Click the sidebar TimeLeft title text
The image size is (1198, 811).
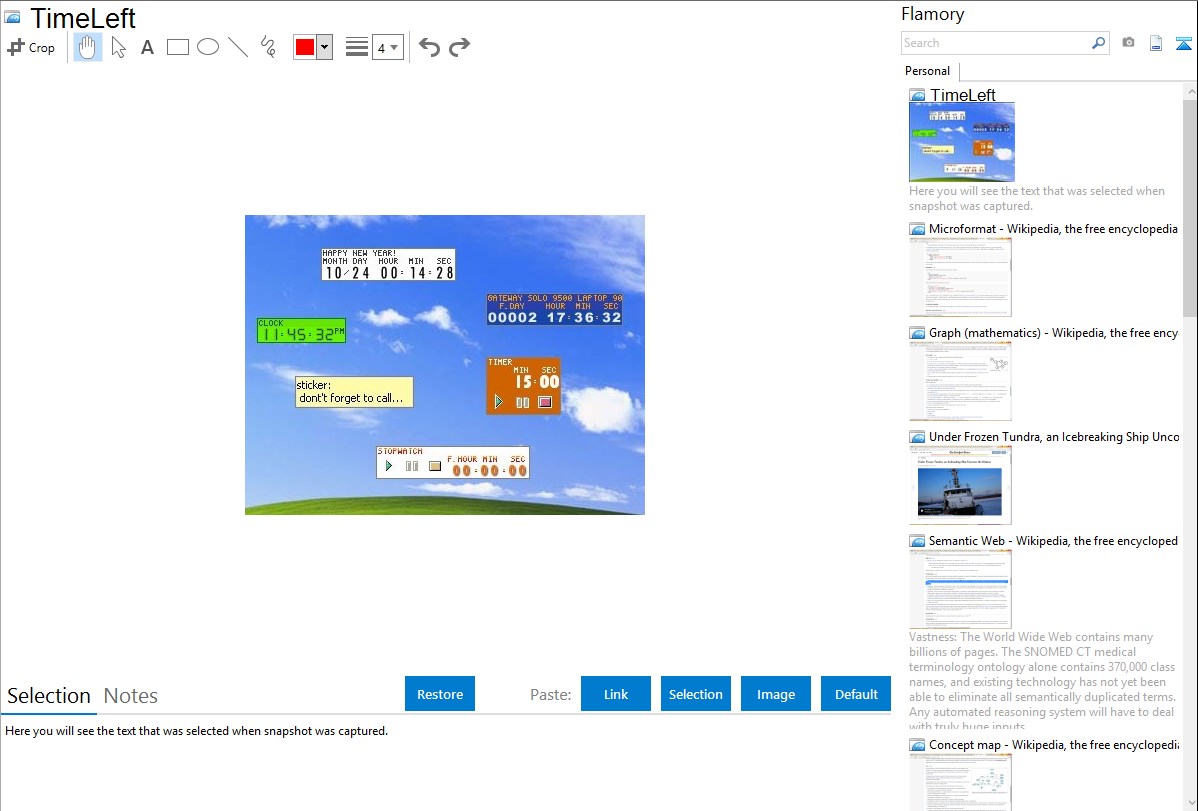(x=963, y=95)
